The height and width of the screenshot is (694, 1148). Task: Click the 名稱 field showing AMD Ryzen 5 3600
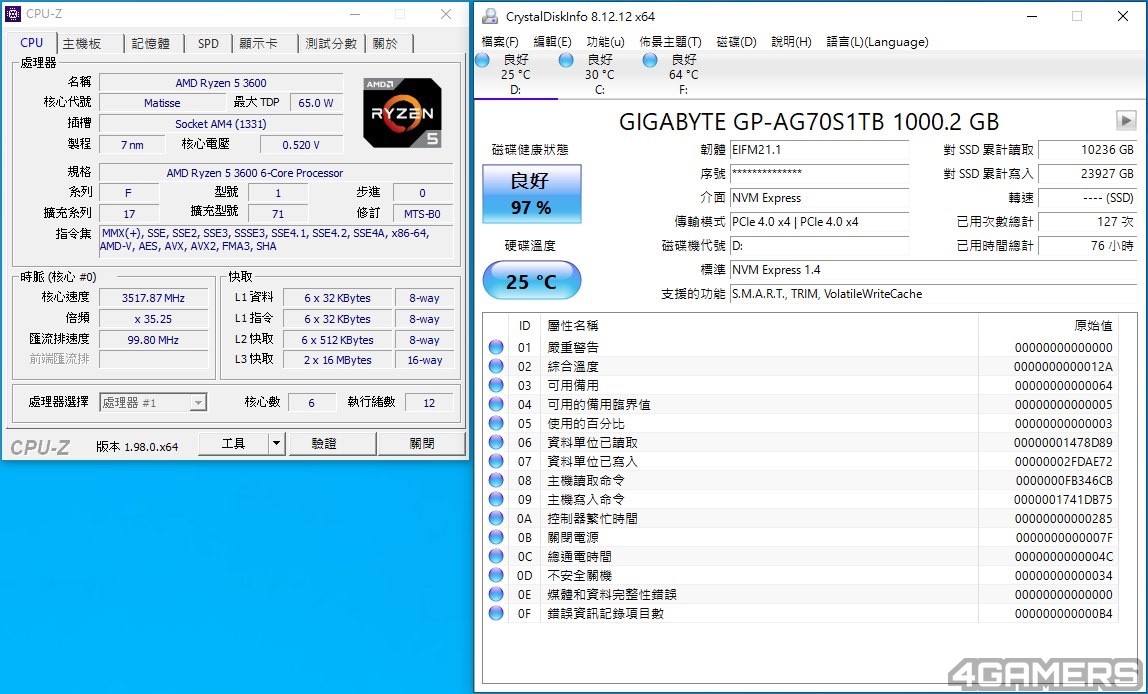point(221,83)
